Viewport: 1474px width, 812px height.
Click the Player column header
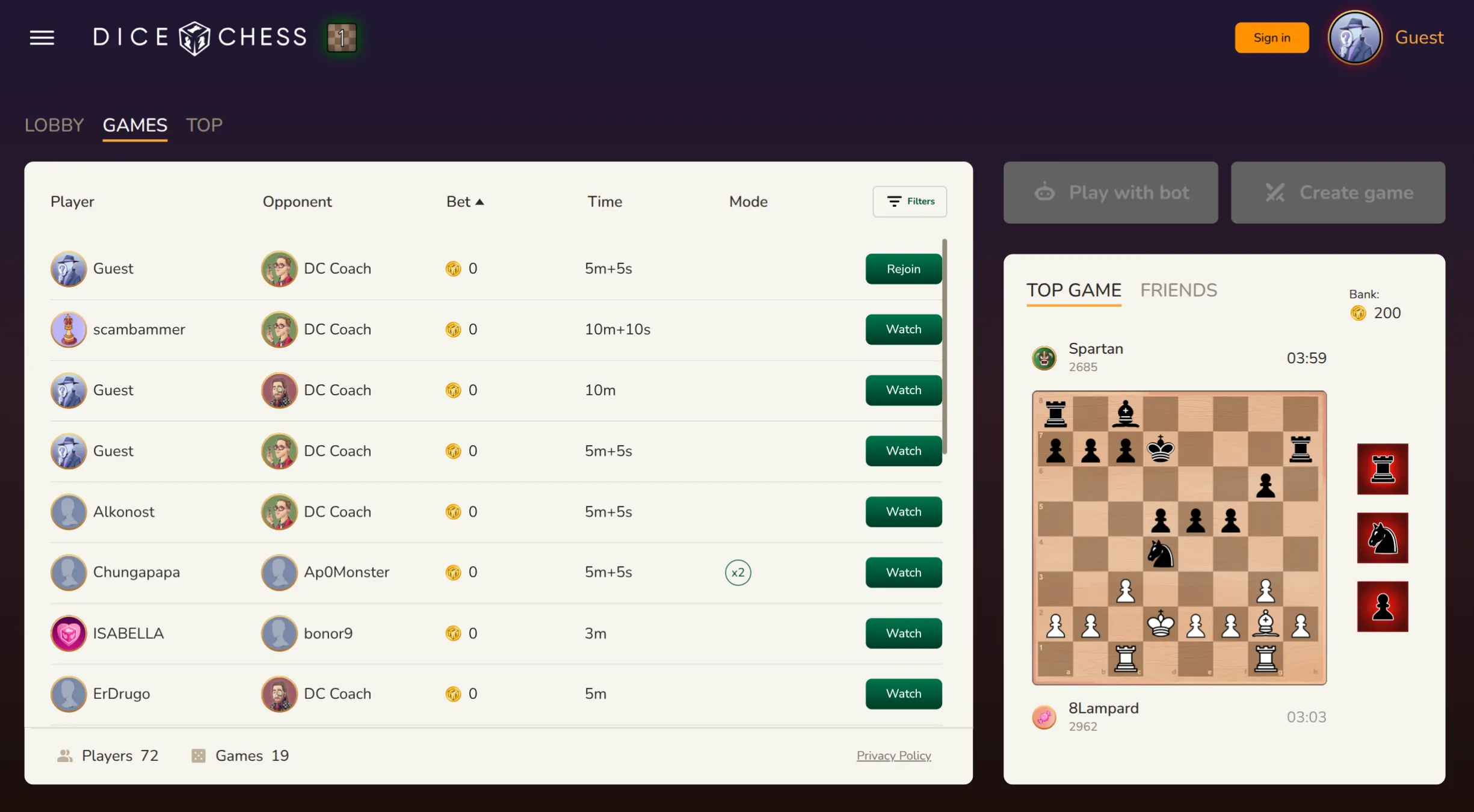pyautogui.click(x=72, y=202)
